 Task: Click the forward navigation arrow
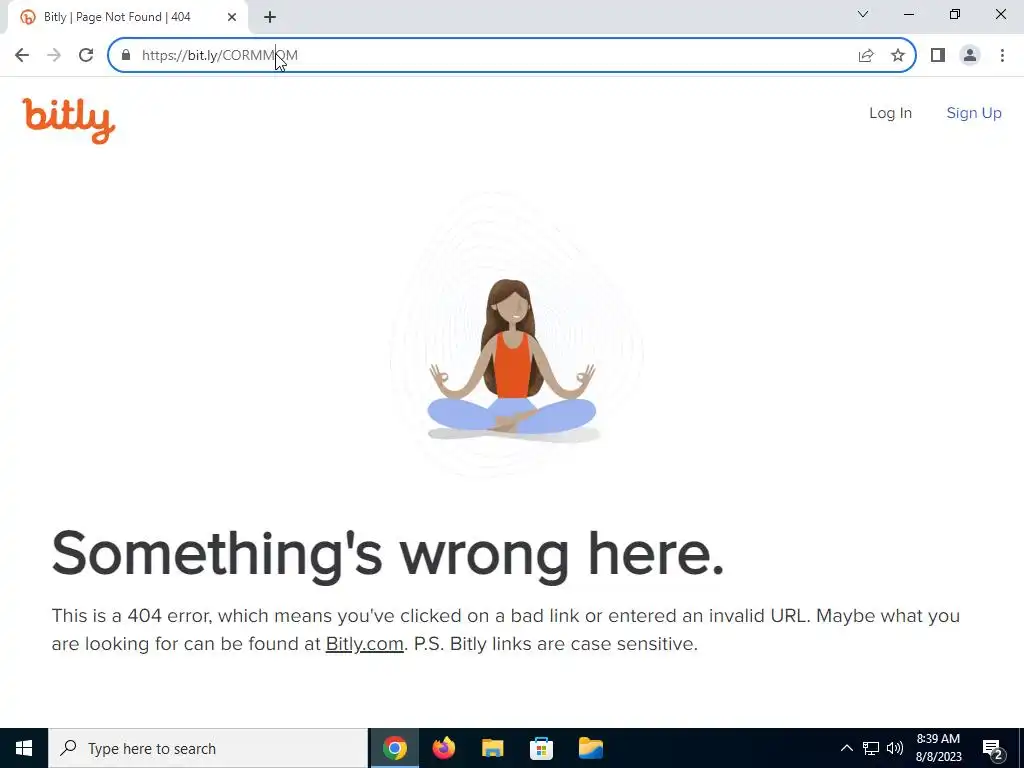click(54, 56)
